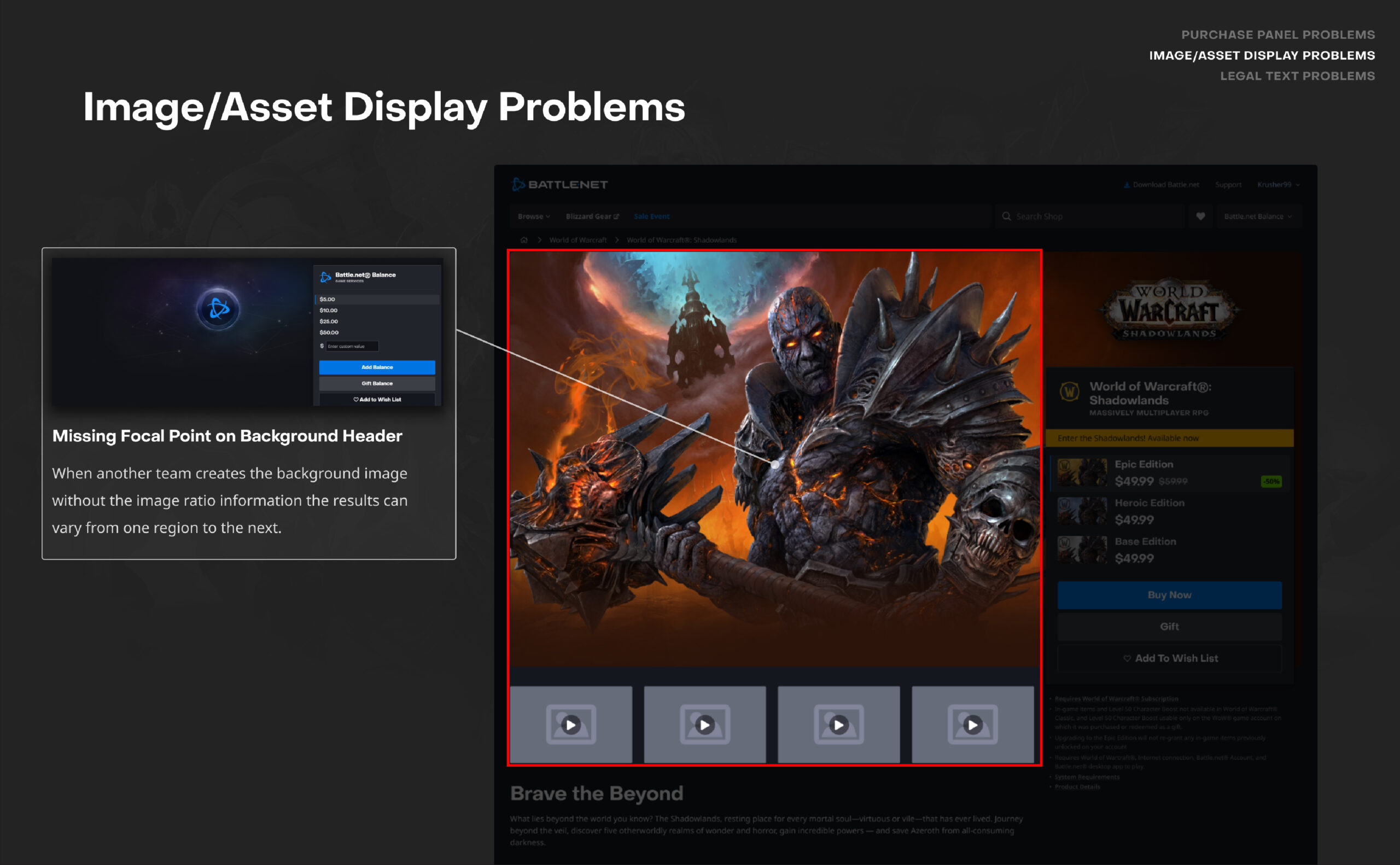Click the Gift button below Buy Now
Image resolution: width=1400 pixels, height=865 pixels.
point(1169,627)
